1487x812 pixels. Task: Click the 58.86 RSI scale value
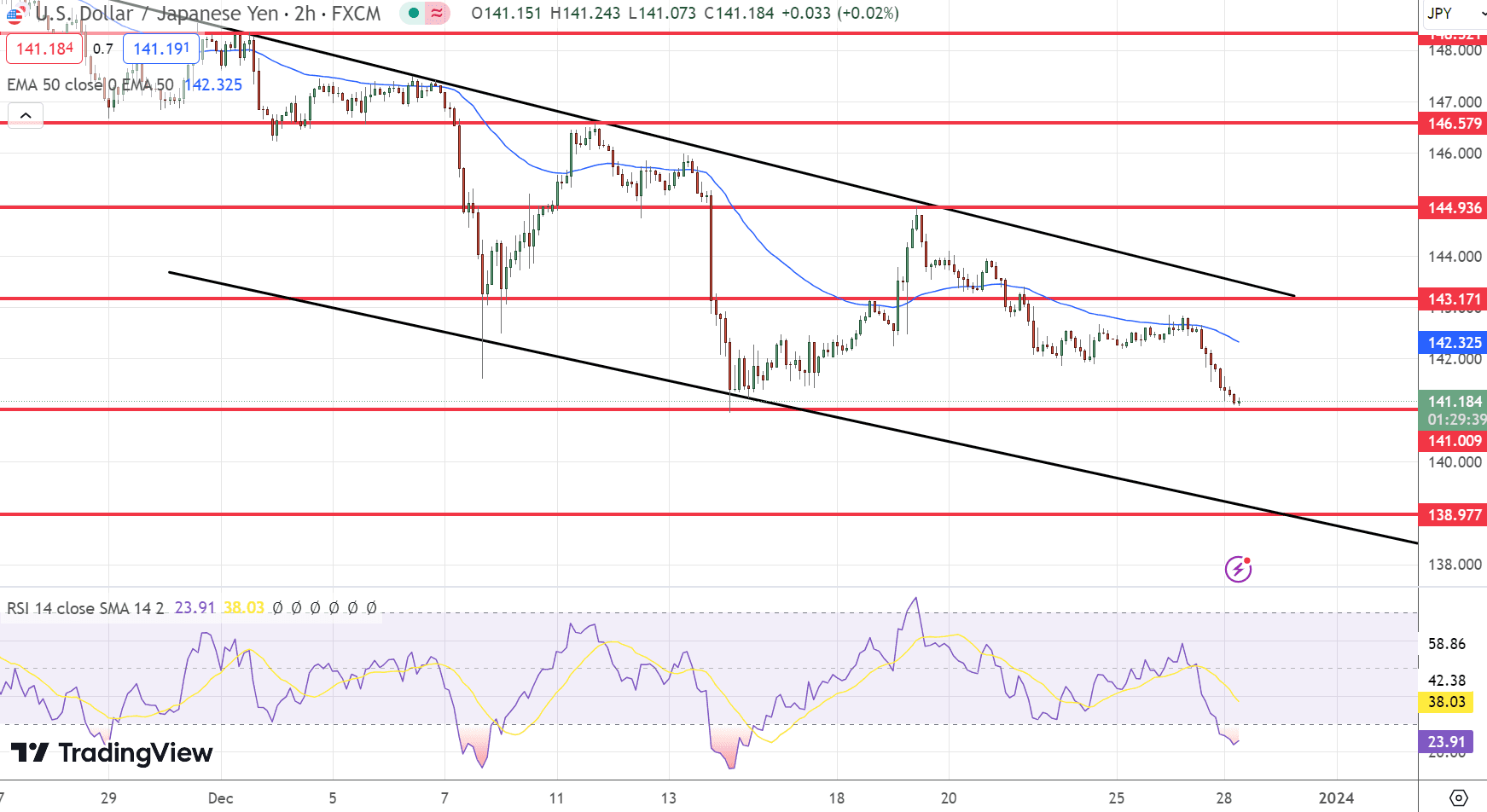(x=1447, y=644)
